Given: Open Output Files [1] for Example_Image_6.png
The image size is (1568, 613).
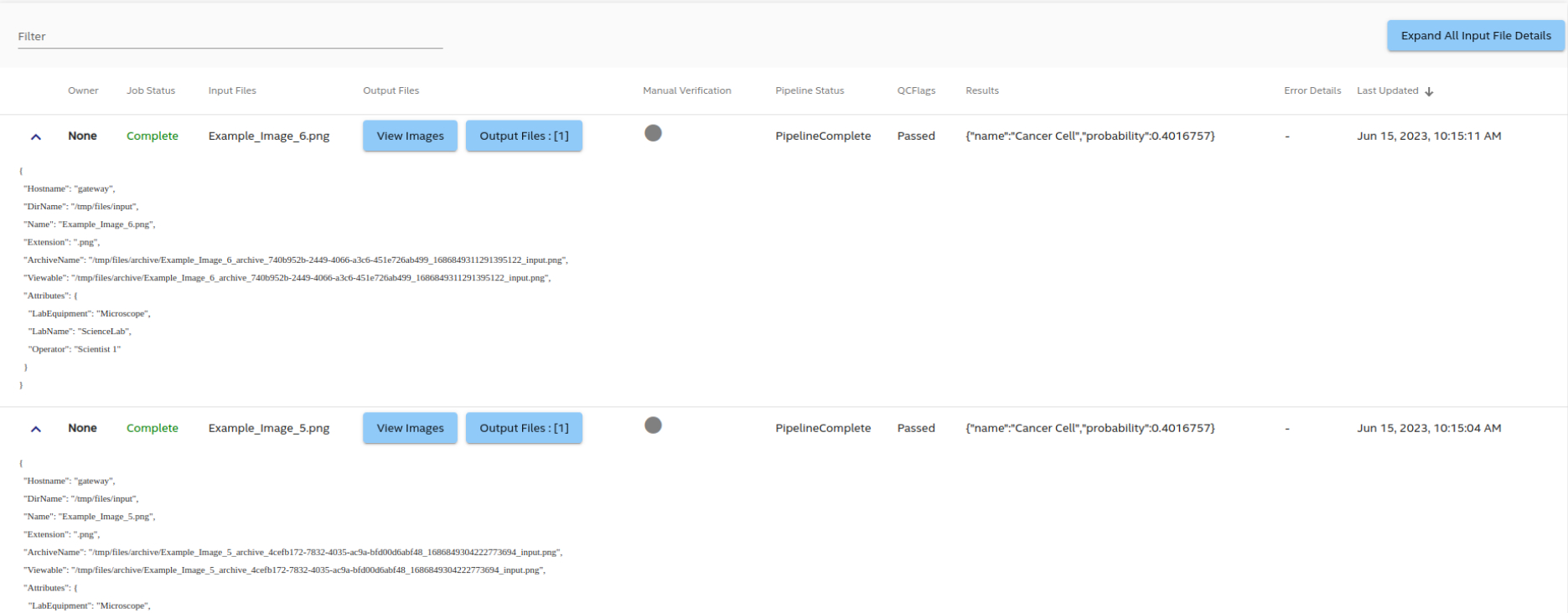Looking at the screenshot, I should tap(524, 137).
